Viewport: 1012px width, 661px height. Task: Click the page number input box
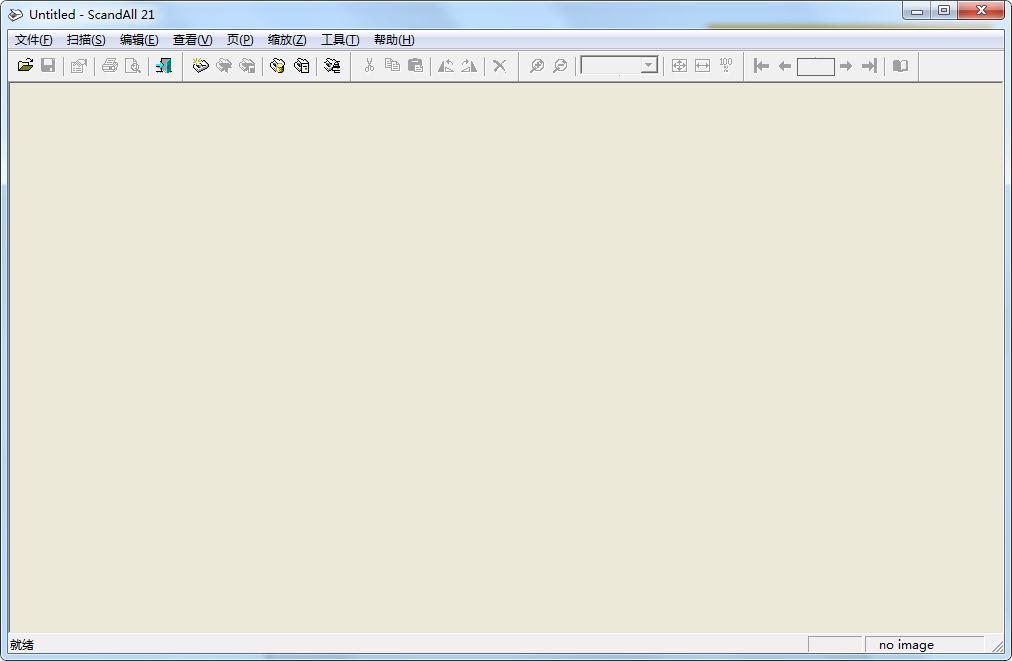point(815,66)
